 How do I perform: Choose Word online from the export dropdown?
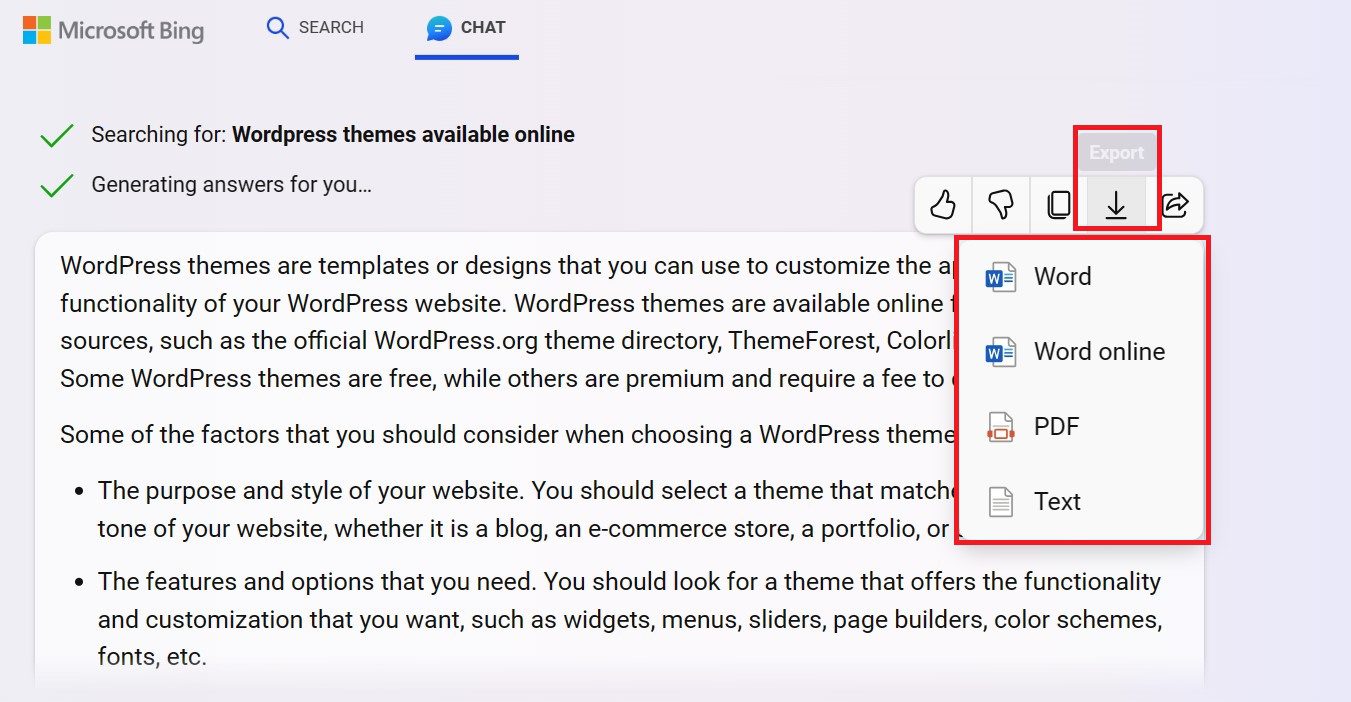pyautogui.click(x=1098, y=351)
